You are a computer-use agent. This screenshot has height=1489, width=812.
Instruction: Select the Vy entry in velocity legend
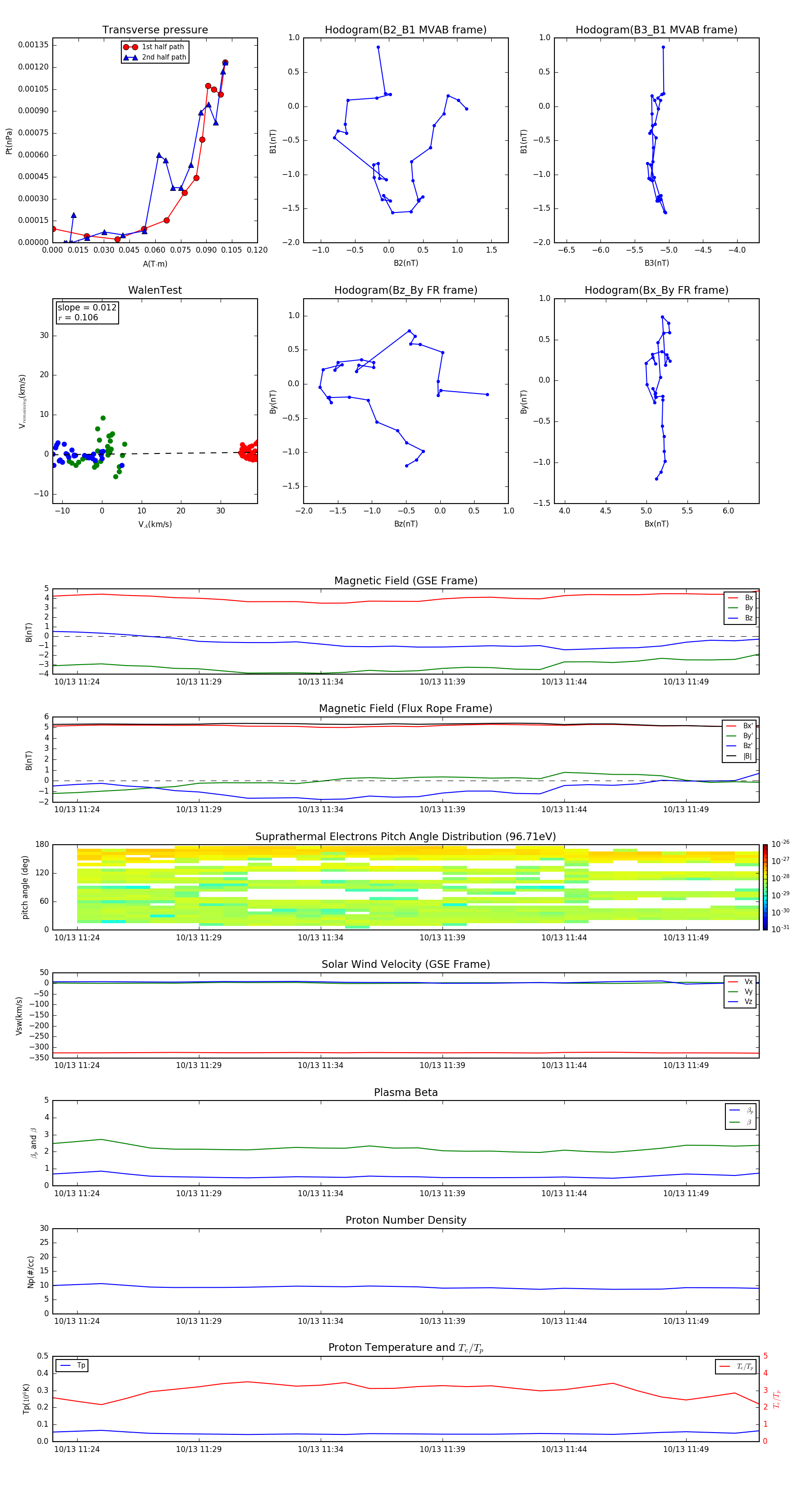[740, 991]
